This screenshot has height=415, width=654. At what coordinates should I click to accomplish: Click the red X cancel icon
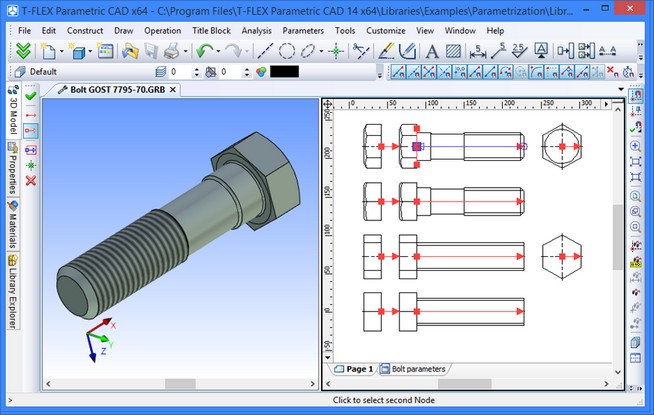tap(31, 180)
